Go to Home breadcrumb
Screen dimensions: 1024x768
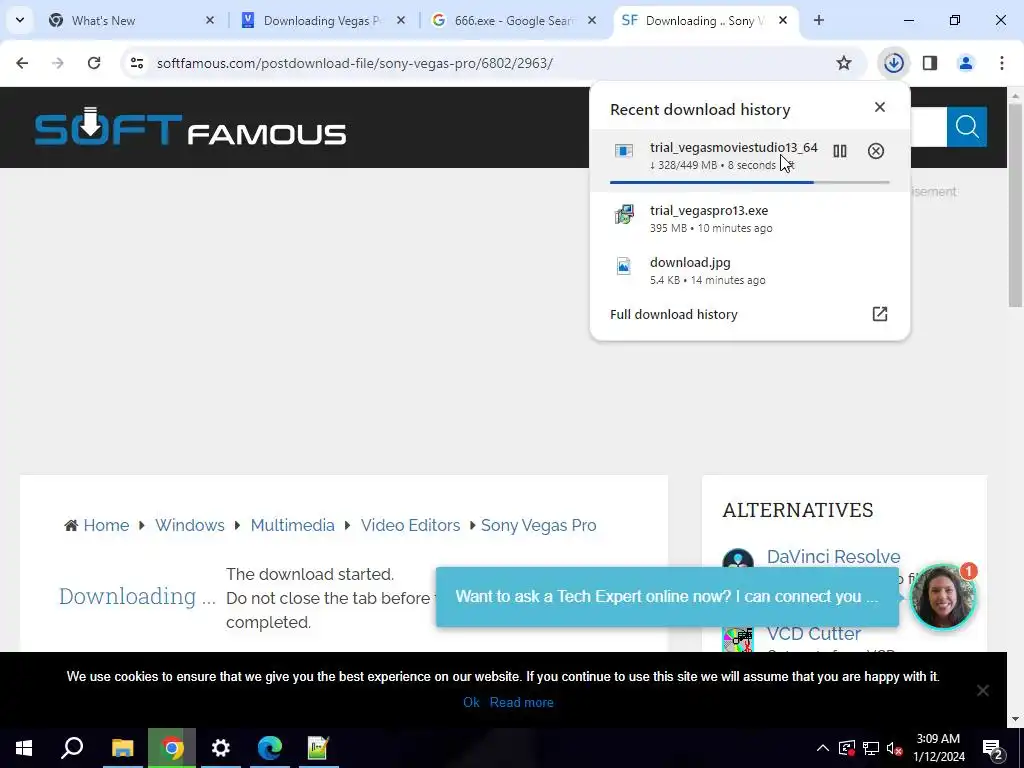(x=106, y=526)
